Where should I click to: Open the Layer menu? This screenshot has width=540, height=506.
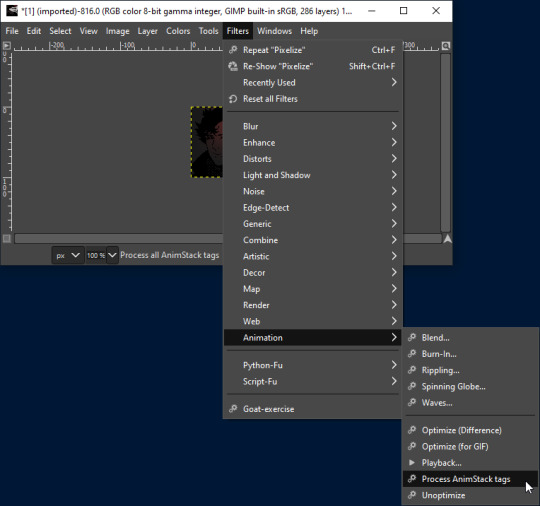147,31
